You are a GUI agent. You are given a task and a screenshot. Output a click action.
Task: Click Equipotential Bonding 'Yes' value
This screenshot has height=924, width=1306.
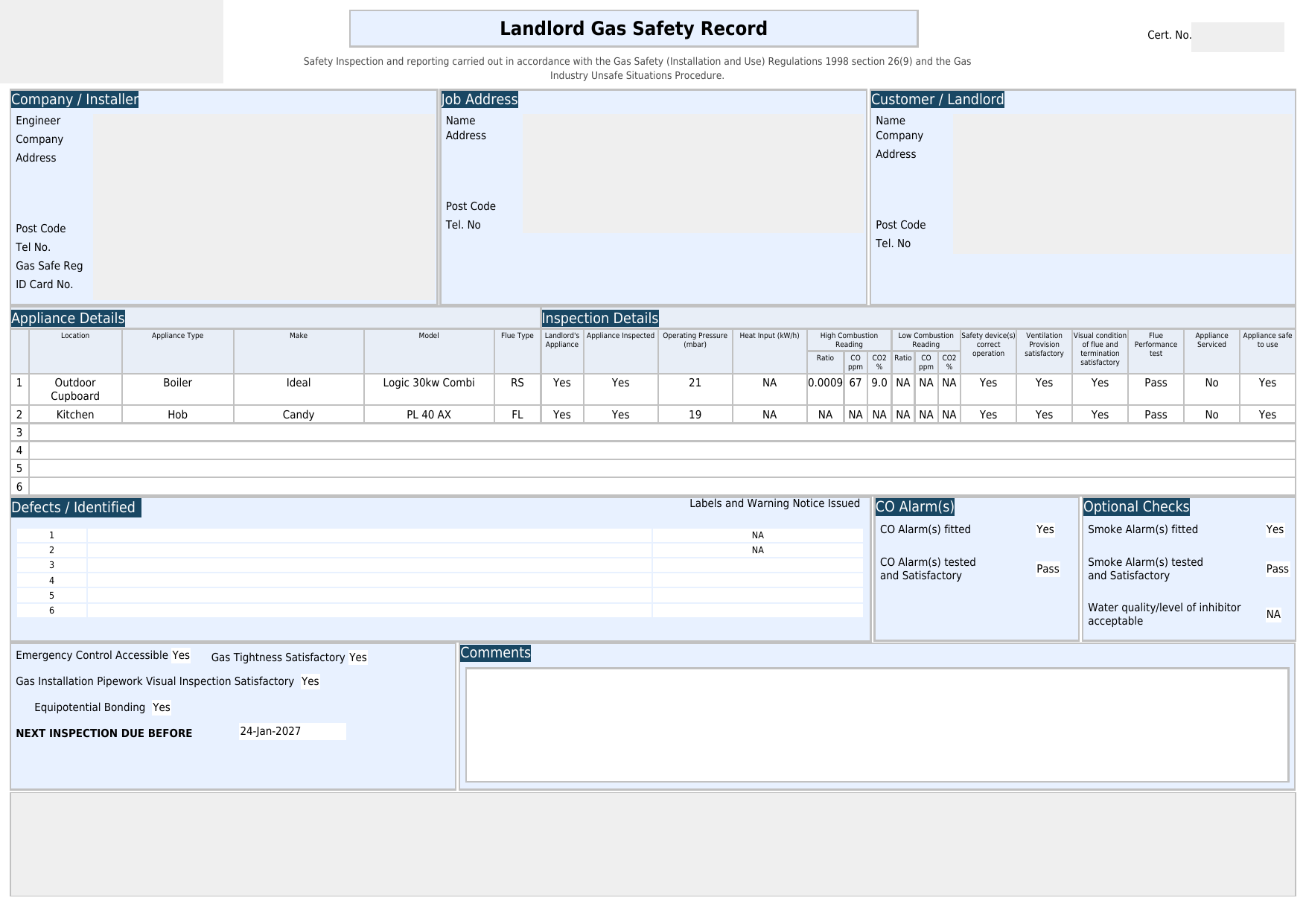(x=162, y=707)
